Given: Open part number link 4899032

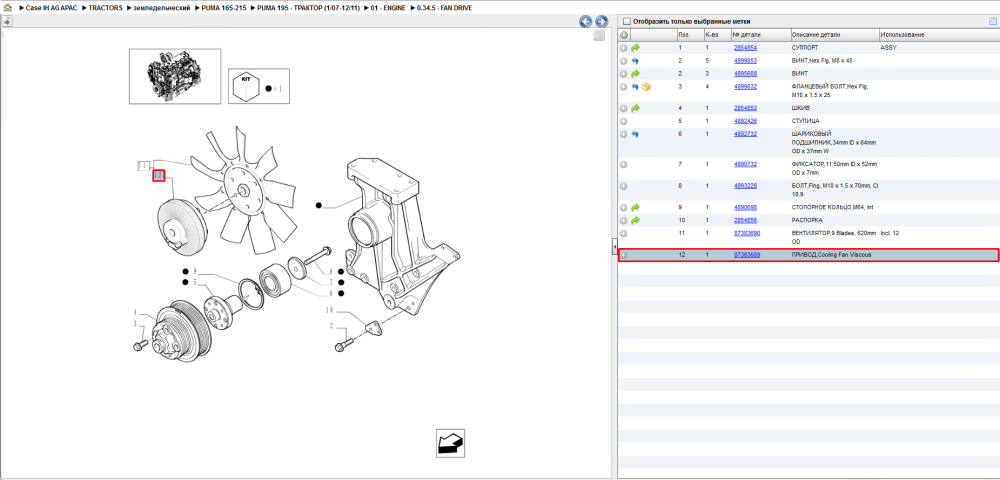Looking at the screenshot, I should tap(746, 87).
